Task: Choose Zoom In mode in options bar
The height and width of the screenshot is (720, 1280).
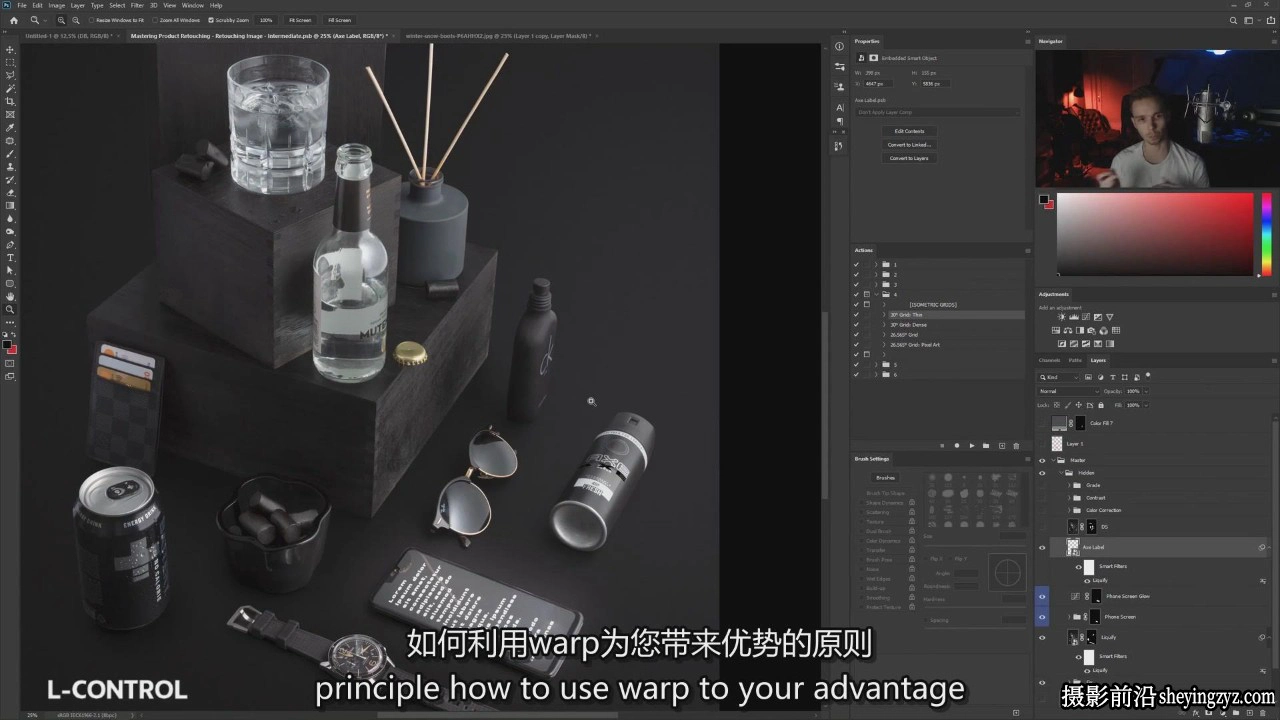Action: click(x=60, y=20)
